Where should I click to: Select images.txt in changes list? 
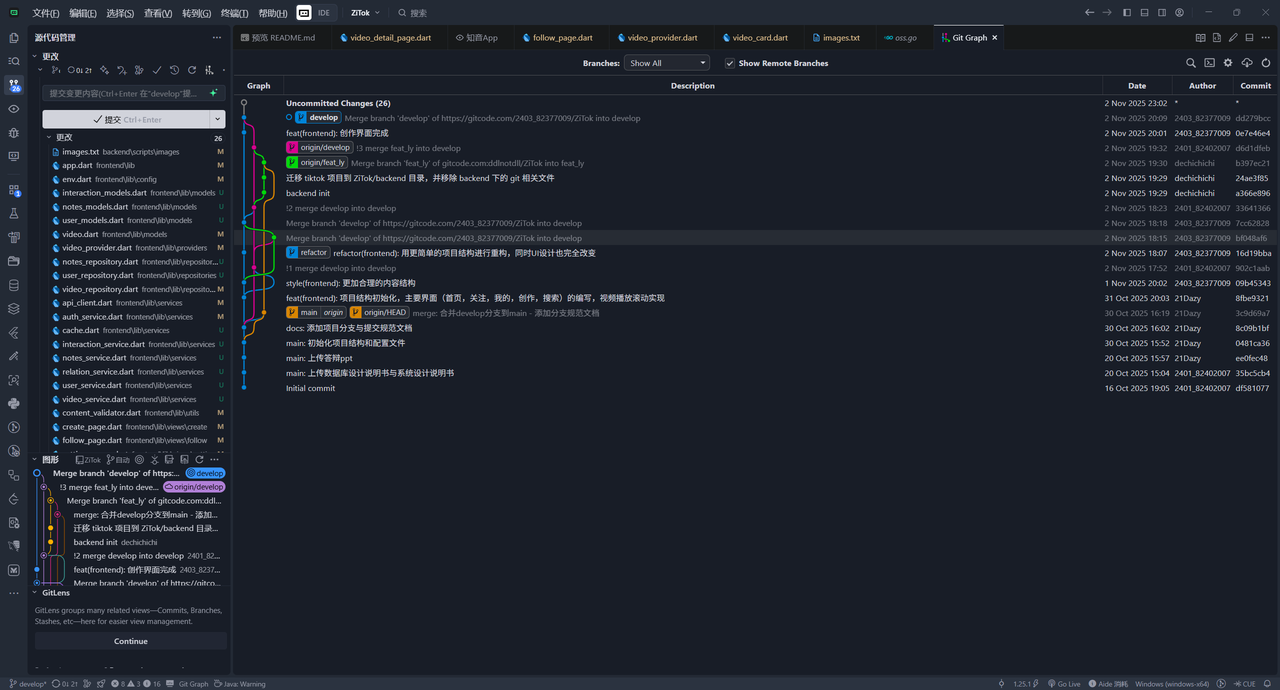(138, 152)
